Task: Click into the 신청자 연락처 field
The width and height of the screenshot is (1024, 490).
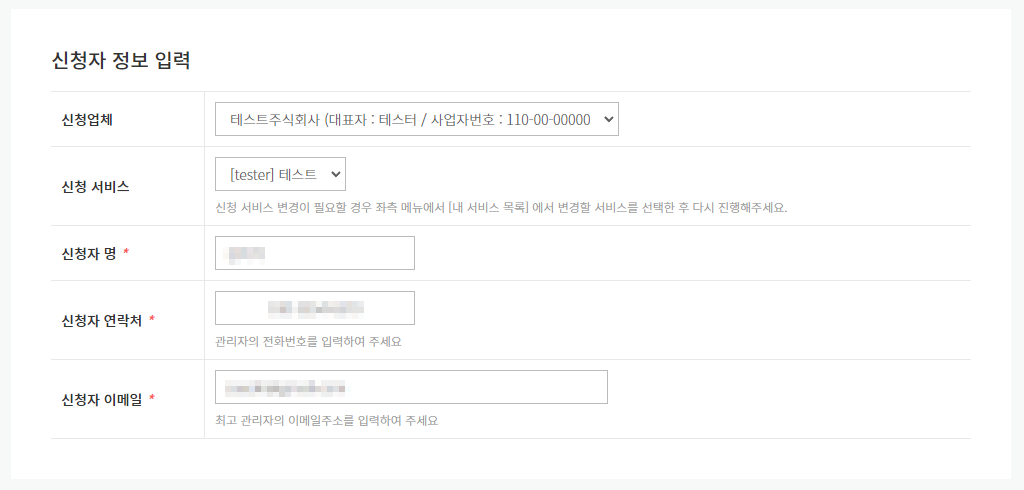Action: point(315,308)
